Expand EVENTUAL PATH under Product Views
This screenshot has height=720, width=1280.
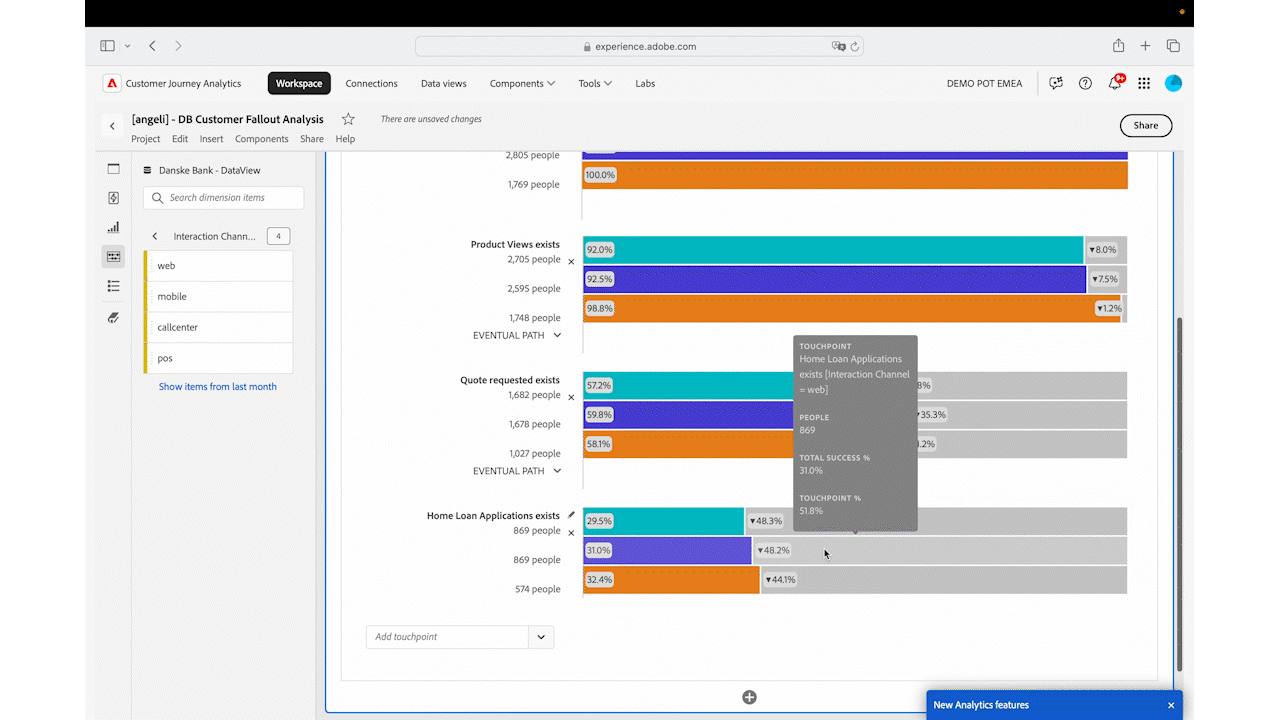point(517,335)
